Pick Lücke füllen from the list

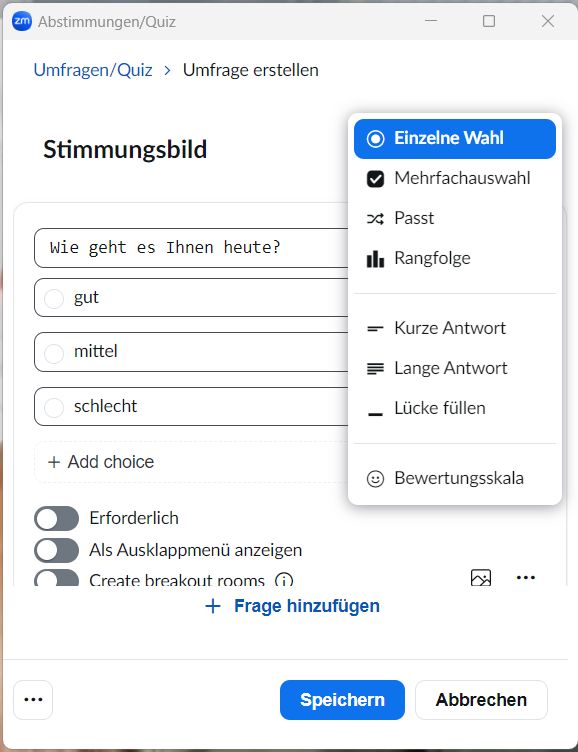tap(455, 409)
